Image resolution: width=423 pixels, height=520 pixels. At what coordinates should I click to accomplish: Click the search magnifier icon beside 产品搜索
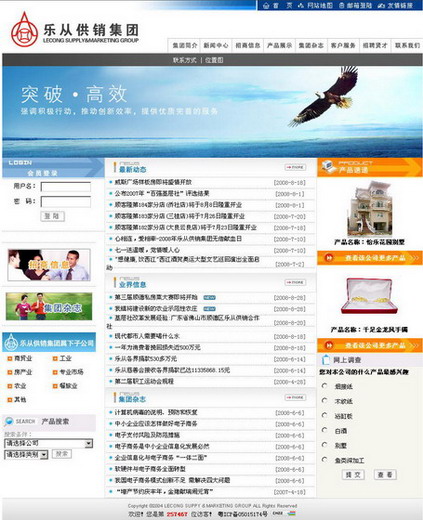[8, 422]
